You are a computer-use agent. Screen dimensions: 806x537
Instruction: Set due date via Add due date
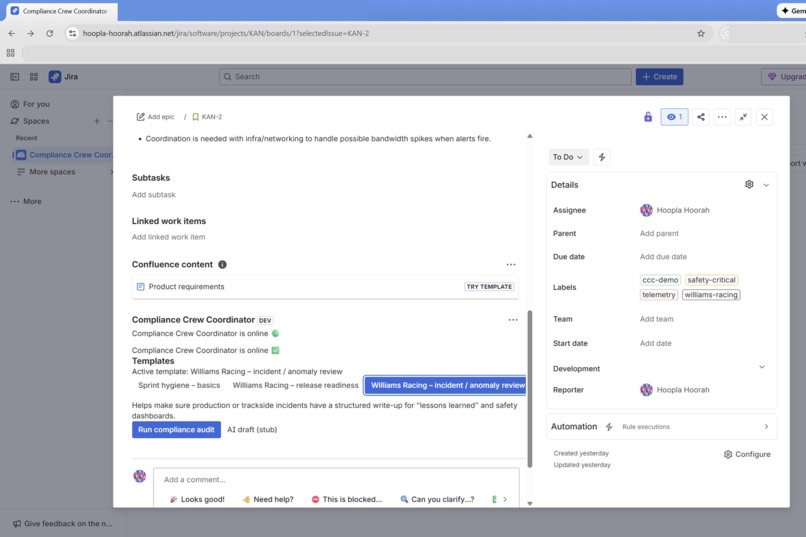[663, 256]
